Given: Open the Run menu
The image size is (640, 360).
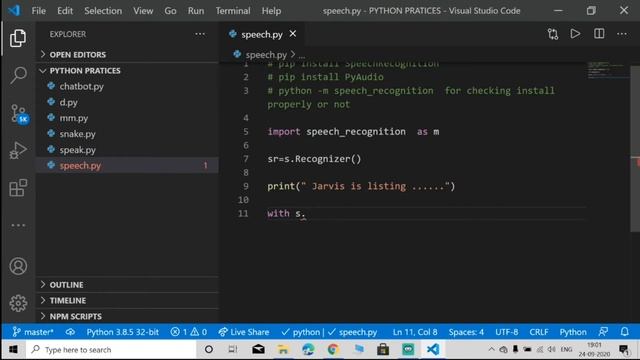Looking at the screenshot, I should point(196,11).
